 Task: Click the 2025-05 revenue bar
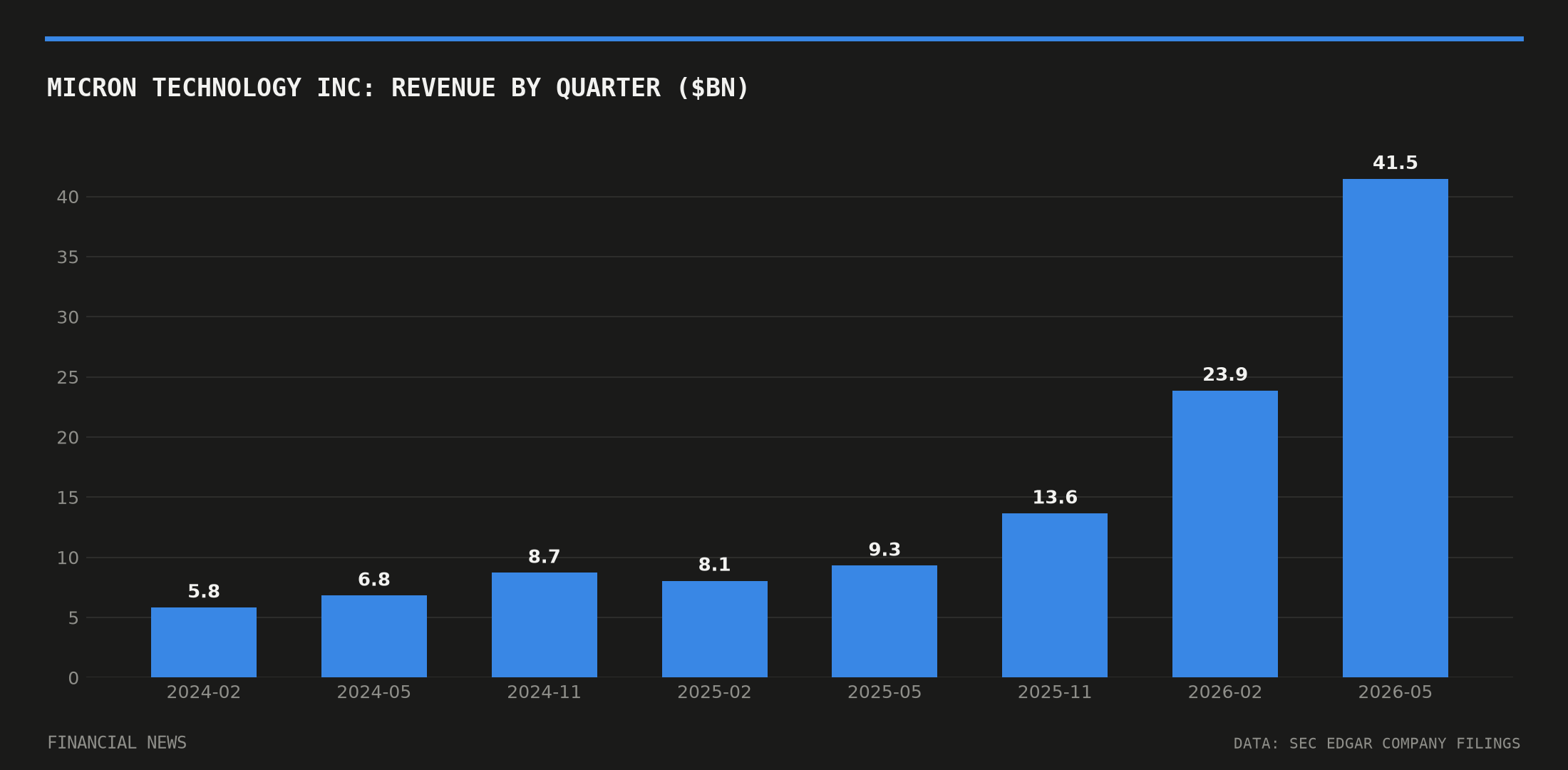884,621
